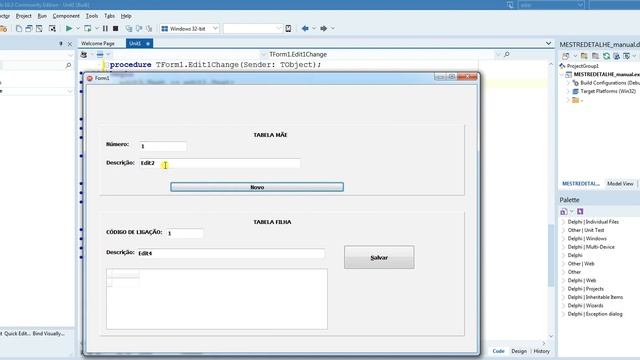Screen dimensions: 640x360
Task: Open the empty combo box beside platform selector
Action: tap(253, 29)
